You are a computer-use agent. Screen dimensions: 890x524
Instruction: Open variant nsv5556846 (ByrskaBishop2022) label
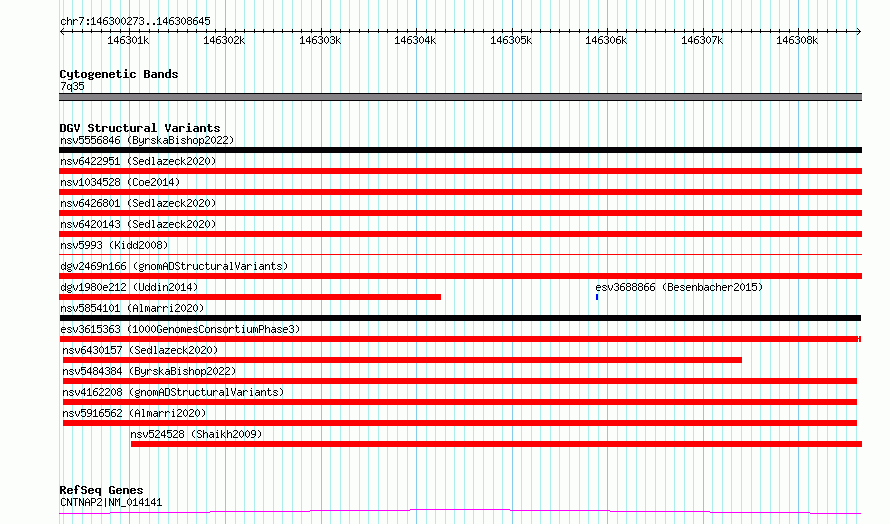tap(147, 140)
